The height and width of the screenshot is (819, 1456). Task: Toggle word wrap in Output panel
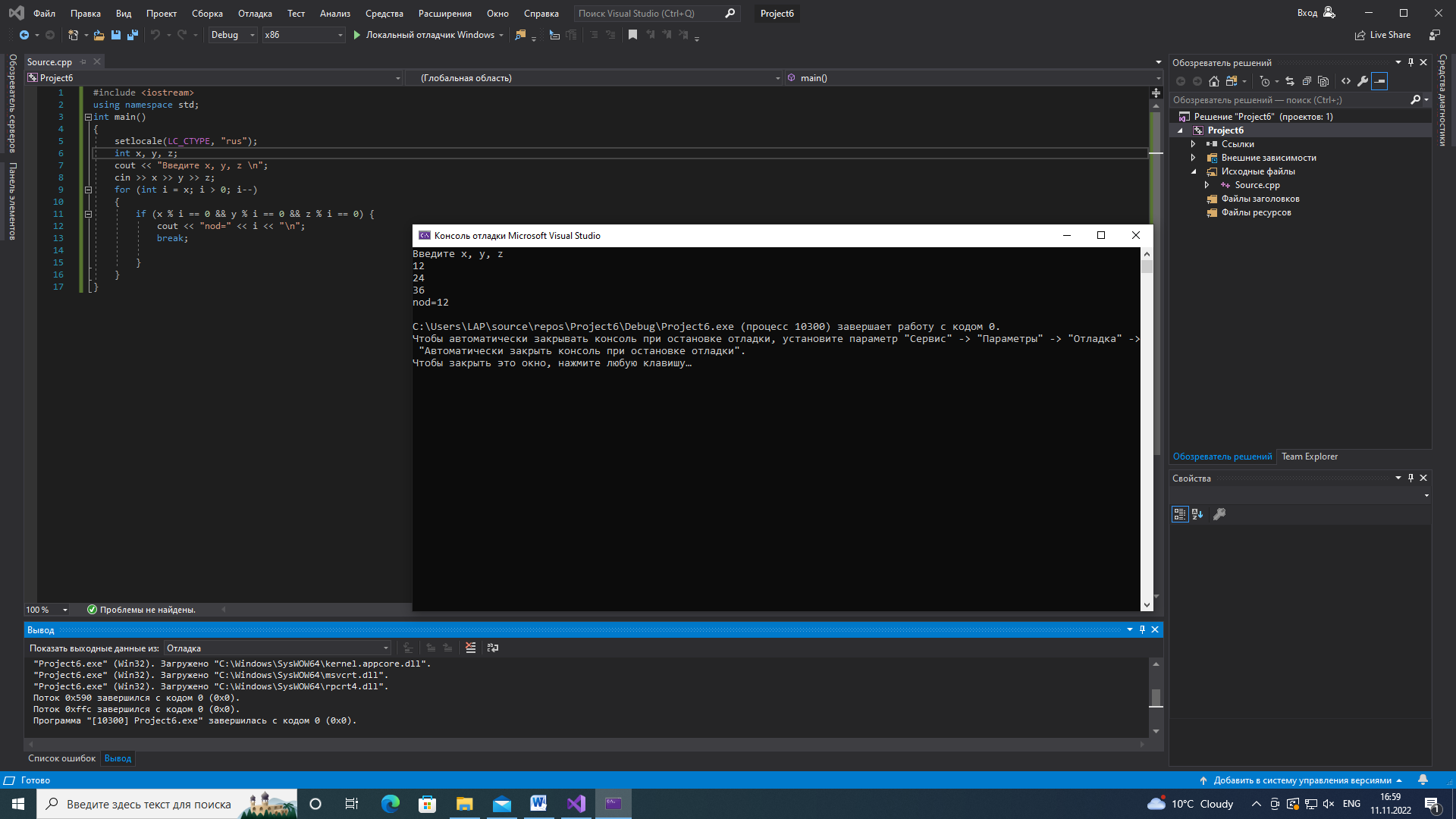[x=493, y=648]
